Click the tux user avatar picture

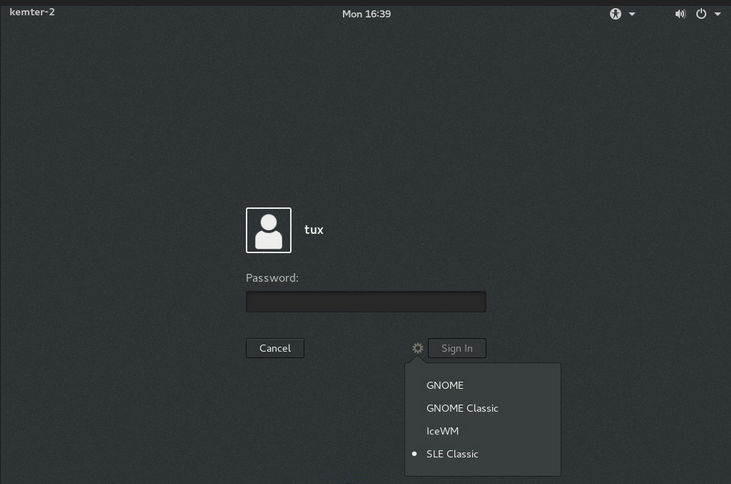[268, 230]
